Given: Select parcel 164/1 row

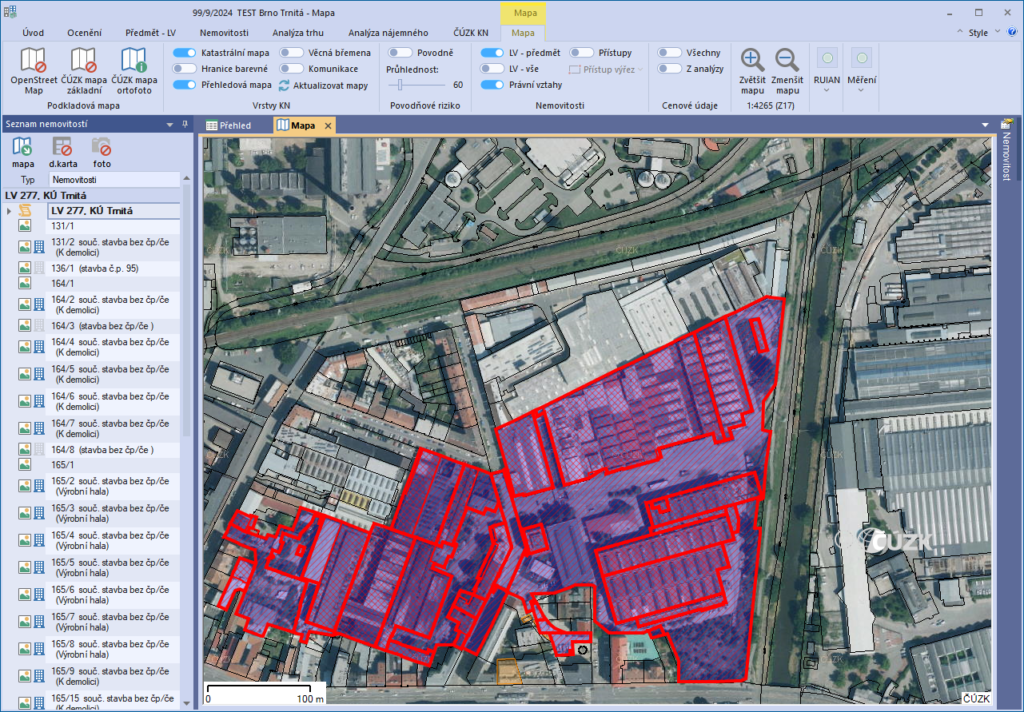Looking at the screenshot, I should (114, 283).
